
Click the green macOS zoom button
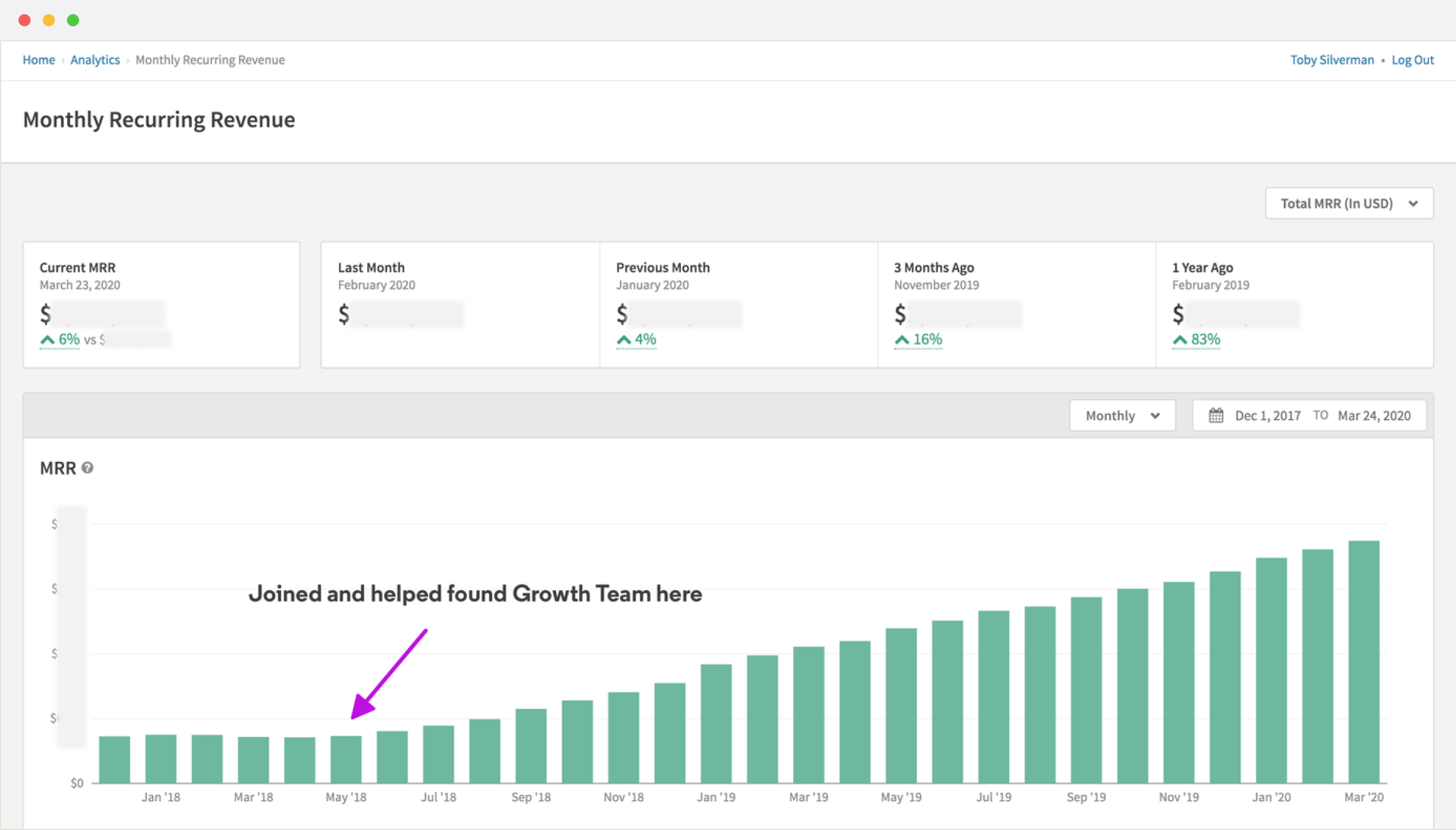73,19
